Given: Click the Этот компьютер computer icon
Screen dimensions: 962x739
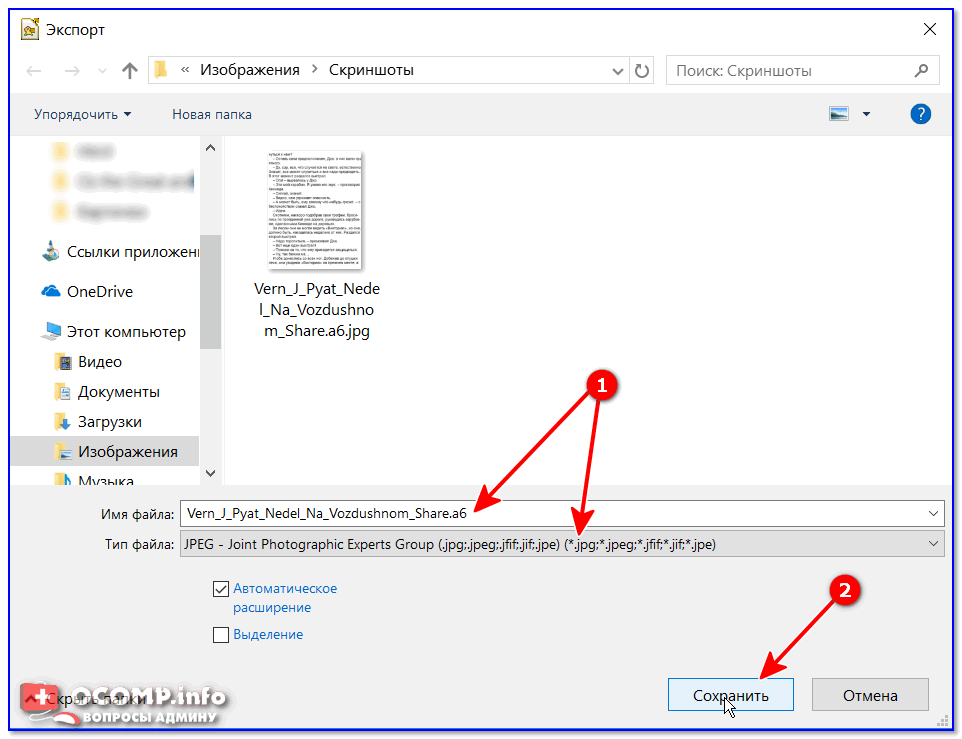Looking at the screenshot, I should pyautogui.click(x=51, y=331).
